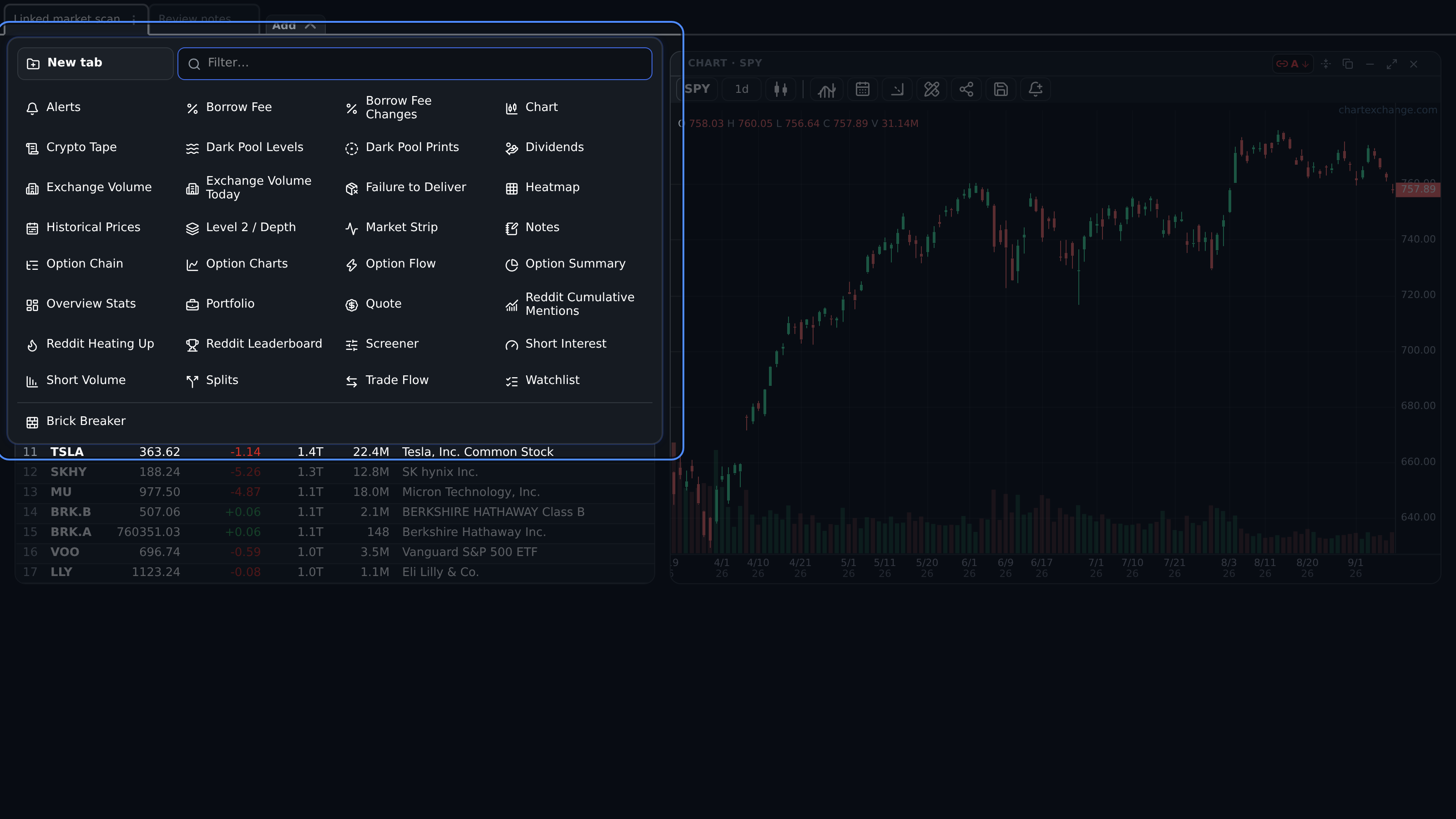Select Reddit Cumulative Mentions
Viewport: 1456px width, 819px height.
pyautogui.click(x=570, y=304)
